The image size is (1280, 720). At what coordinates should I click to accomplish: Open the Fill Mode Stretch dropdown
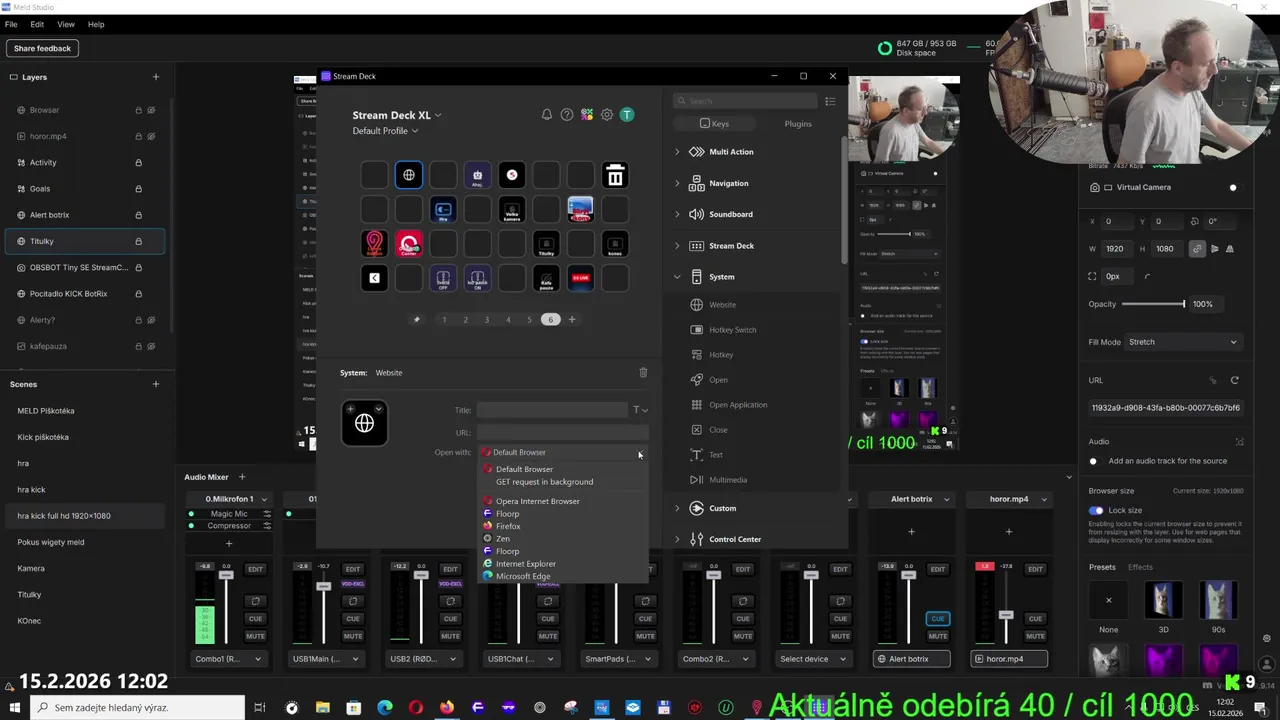1183,342
